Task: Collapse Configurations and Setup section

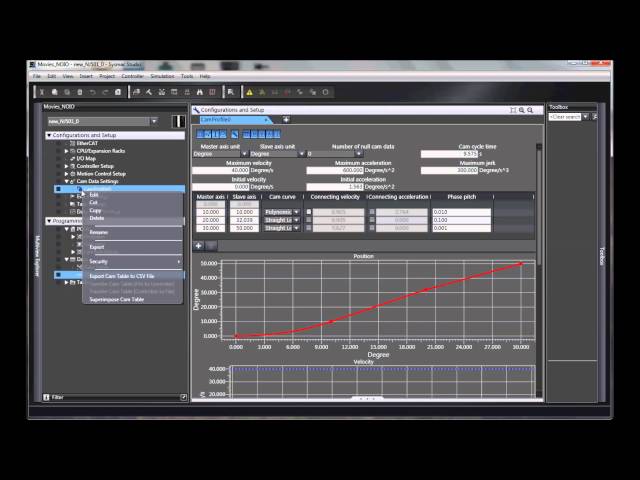Action: point(49,135)
